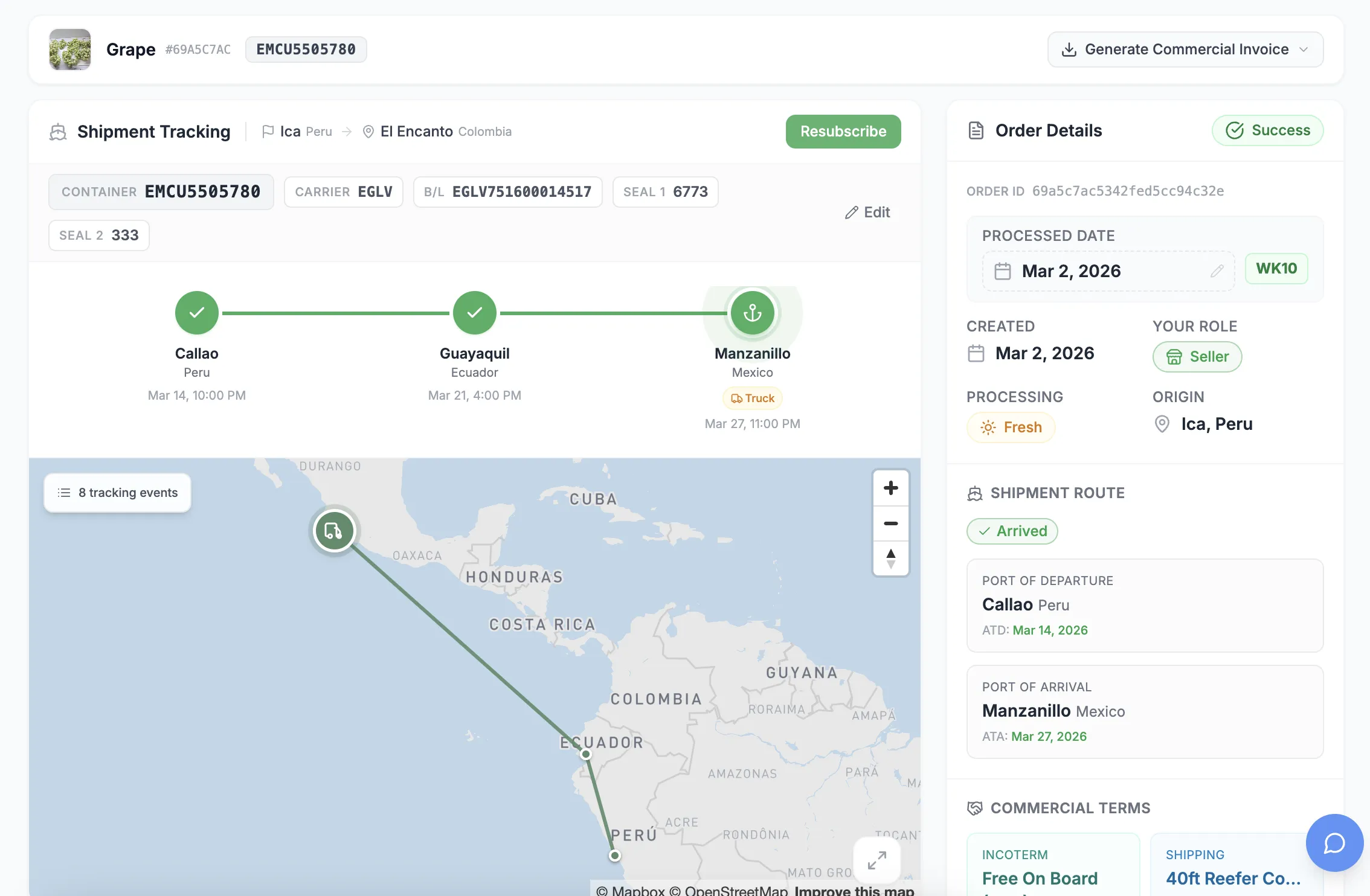Click the CONTAINER EMCU5505780 chip
Screen dimensions: 1370x896
point(161,192)
